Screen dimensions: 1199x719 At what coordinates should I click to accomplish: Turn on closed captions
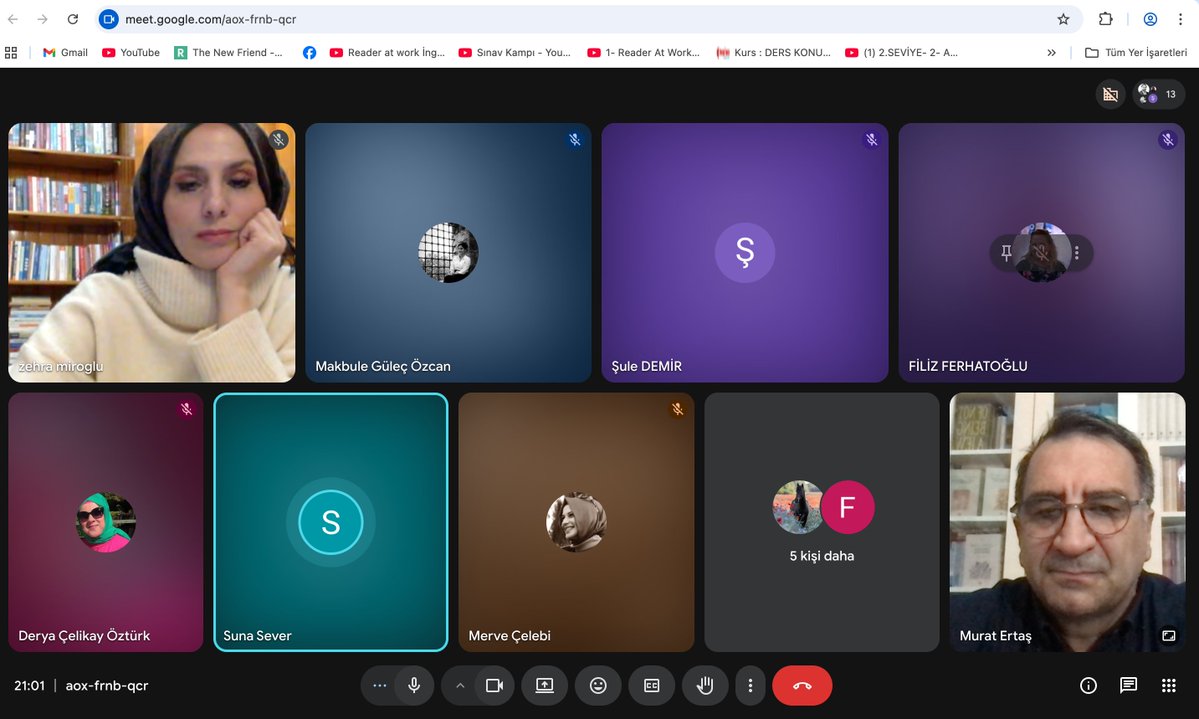tap(651, 685)
